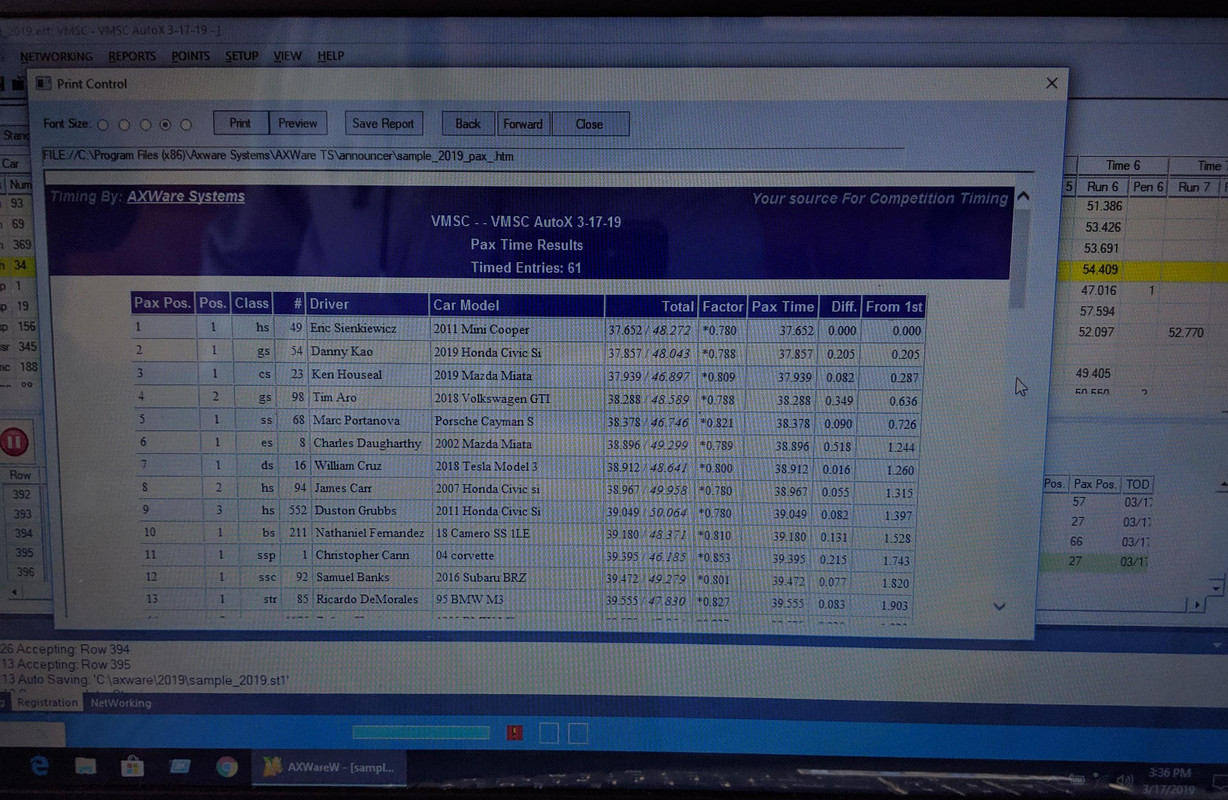Open the VIEW menu
1228x800 pixels.
click(x=287, y=56)
